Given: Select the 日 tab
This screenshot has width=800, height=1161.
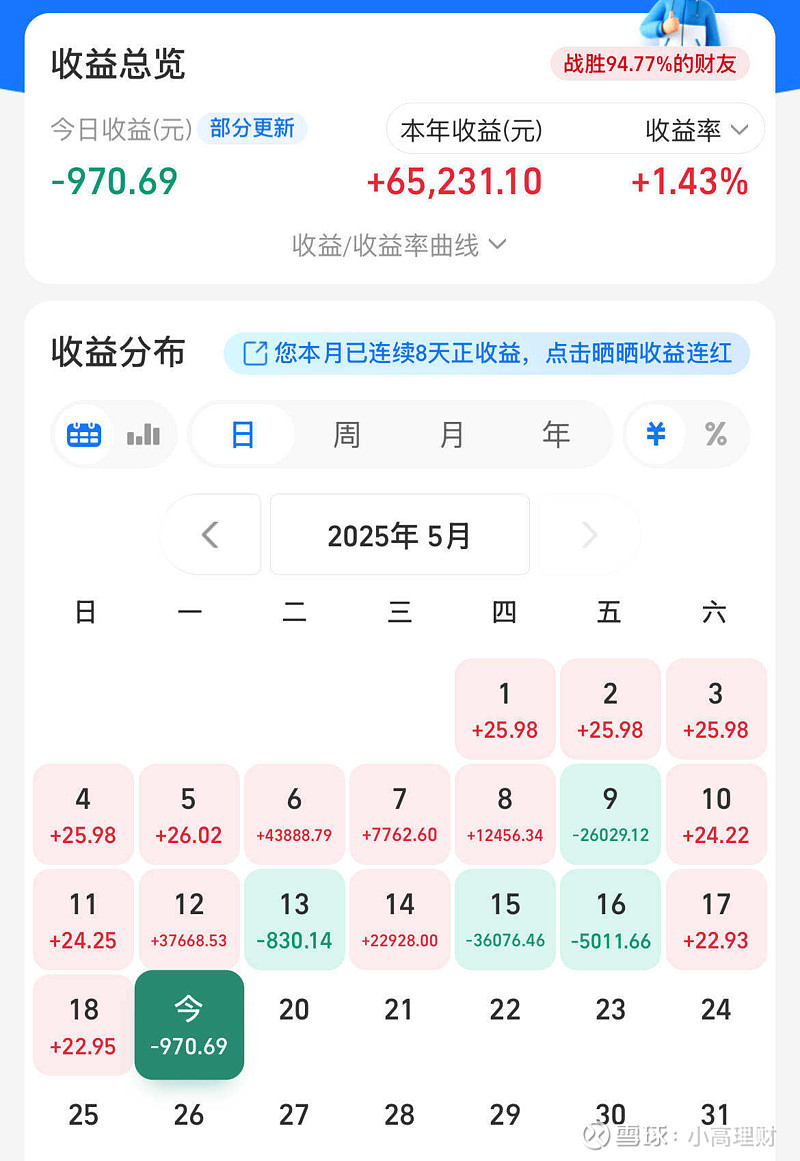Looking at the screenshot, I should 243,435.
